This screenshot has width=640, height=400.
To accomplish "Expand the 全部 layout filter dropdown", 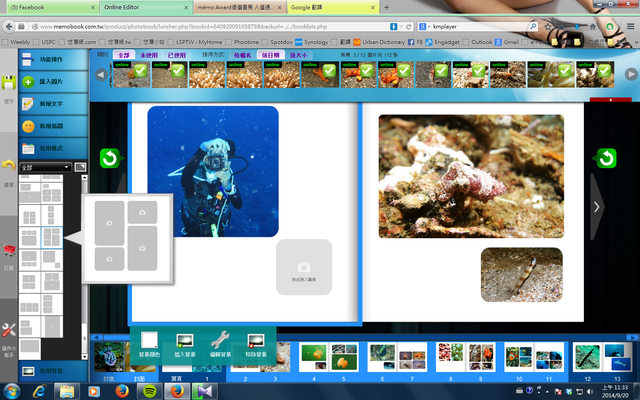I will pyautogui.click(x=45, y=167).
